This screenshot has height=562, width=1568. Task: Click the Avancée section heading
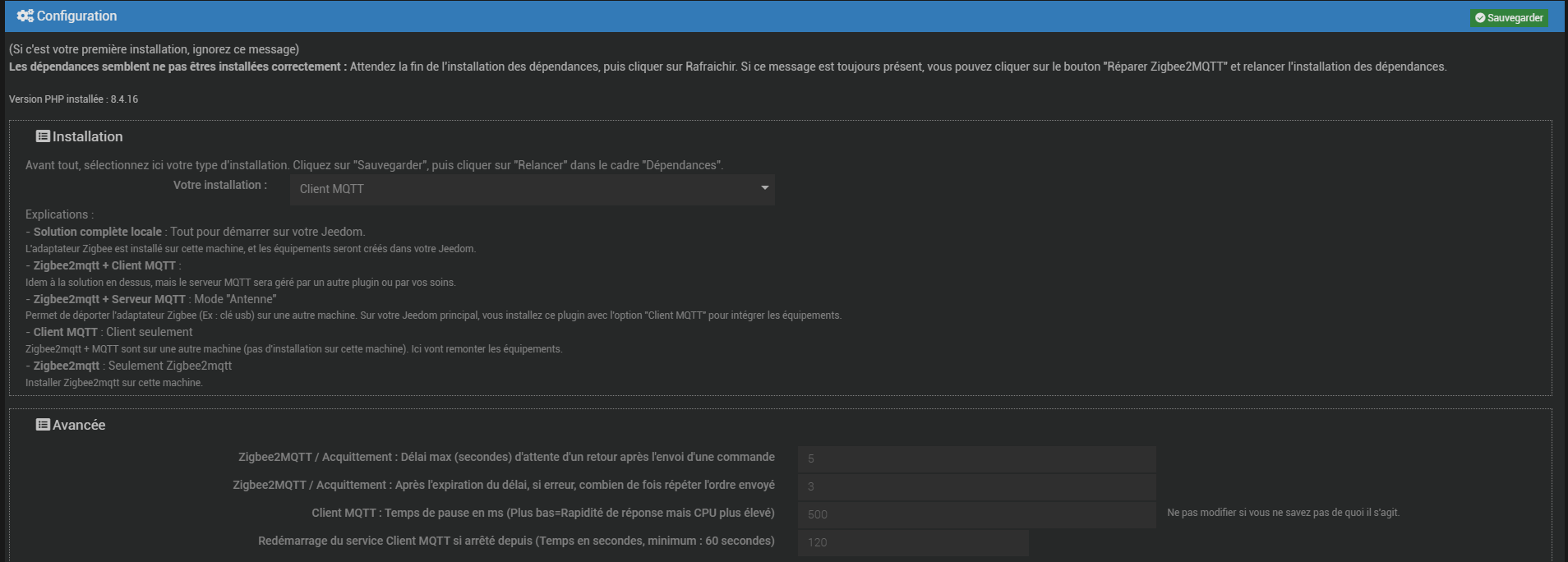click(x=79, y=425)
